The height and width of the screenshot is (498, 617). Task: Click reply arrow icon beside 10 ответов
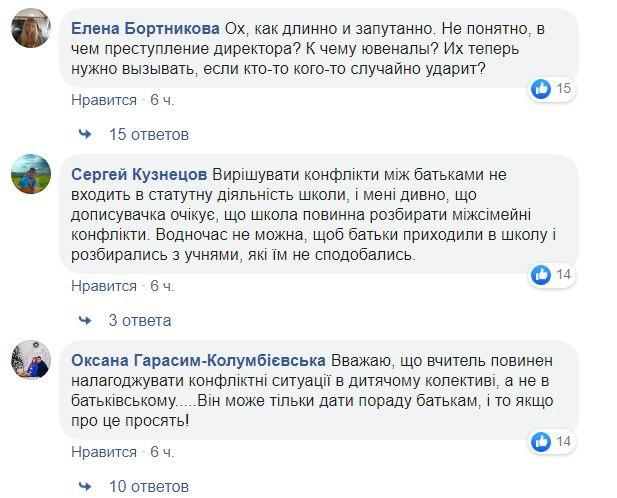[86, 488]
